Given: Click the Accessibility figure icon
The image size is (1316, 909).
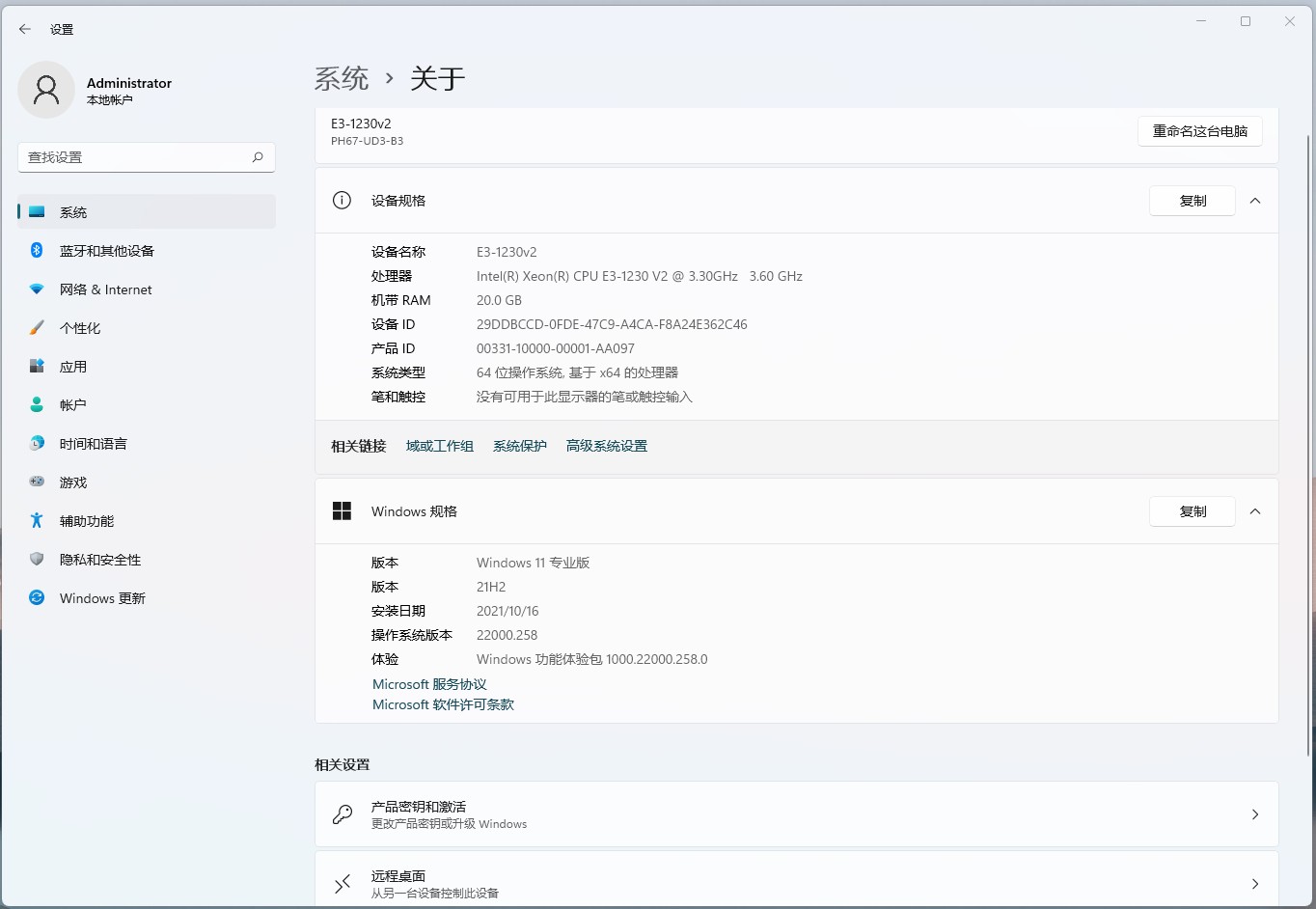Looking at the screenshot, I should click(x=37, y=520).
